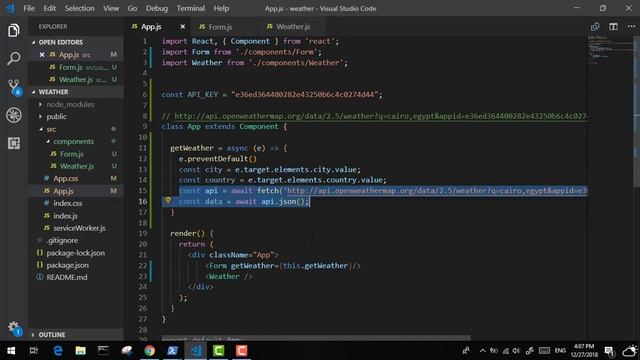Click the Windows Start button
The image size is (640, 360).
tap(11, 351)
